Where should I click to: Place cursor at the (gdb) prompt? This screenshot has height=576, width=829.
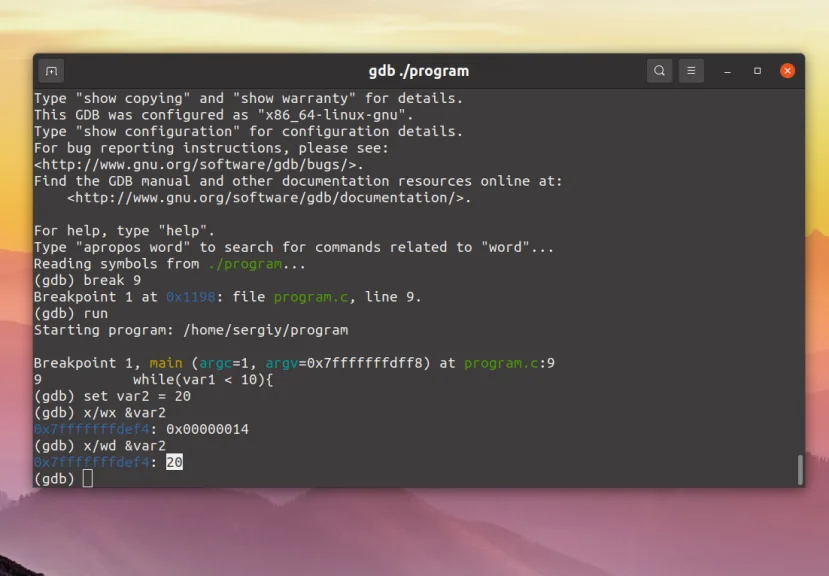pos(87,478)
